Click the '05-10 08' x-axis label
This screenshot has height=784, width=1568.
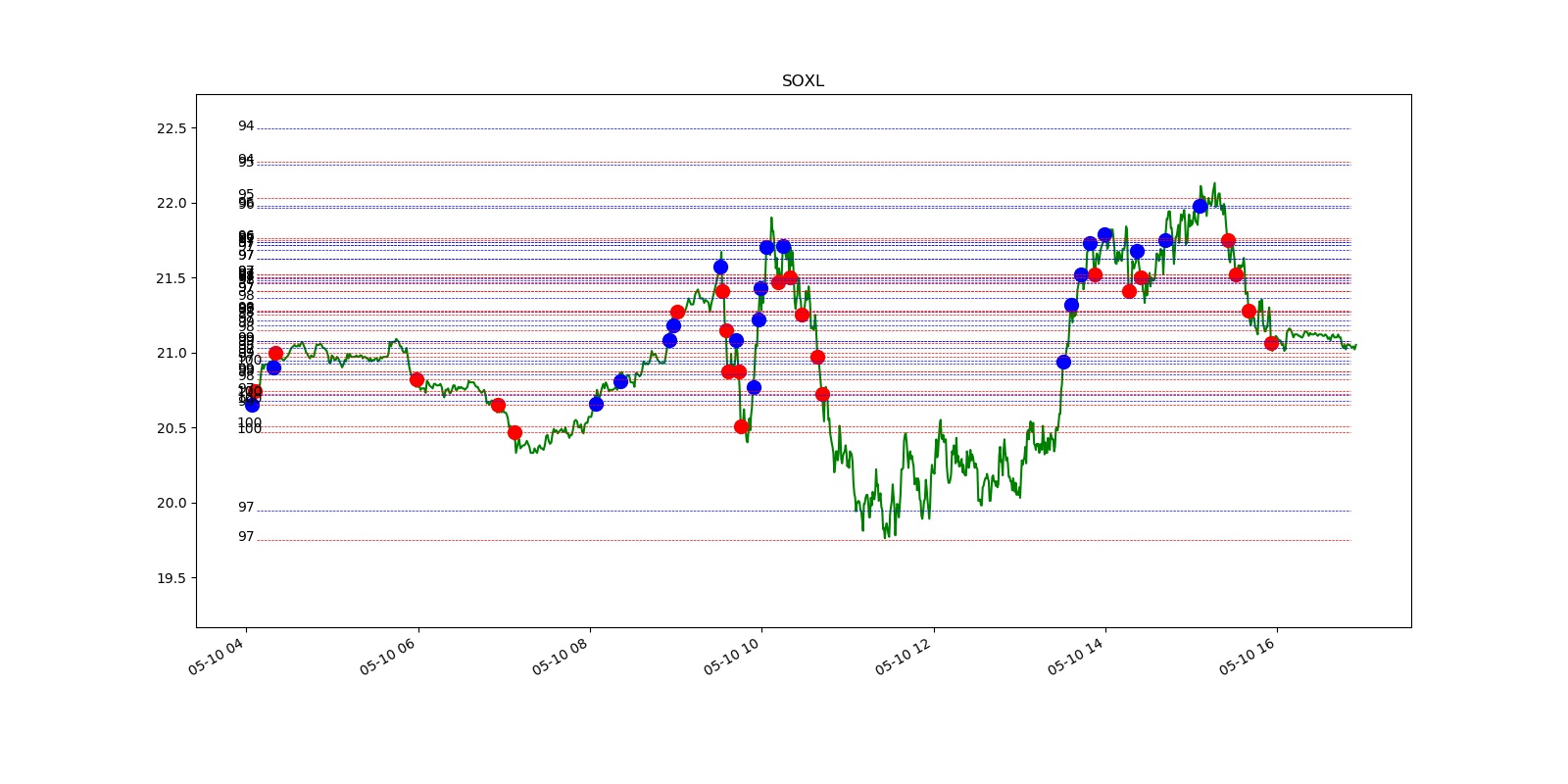tap(561, 656)
